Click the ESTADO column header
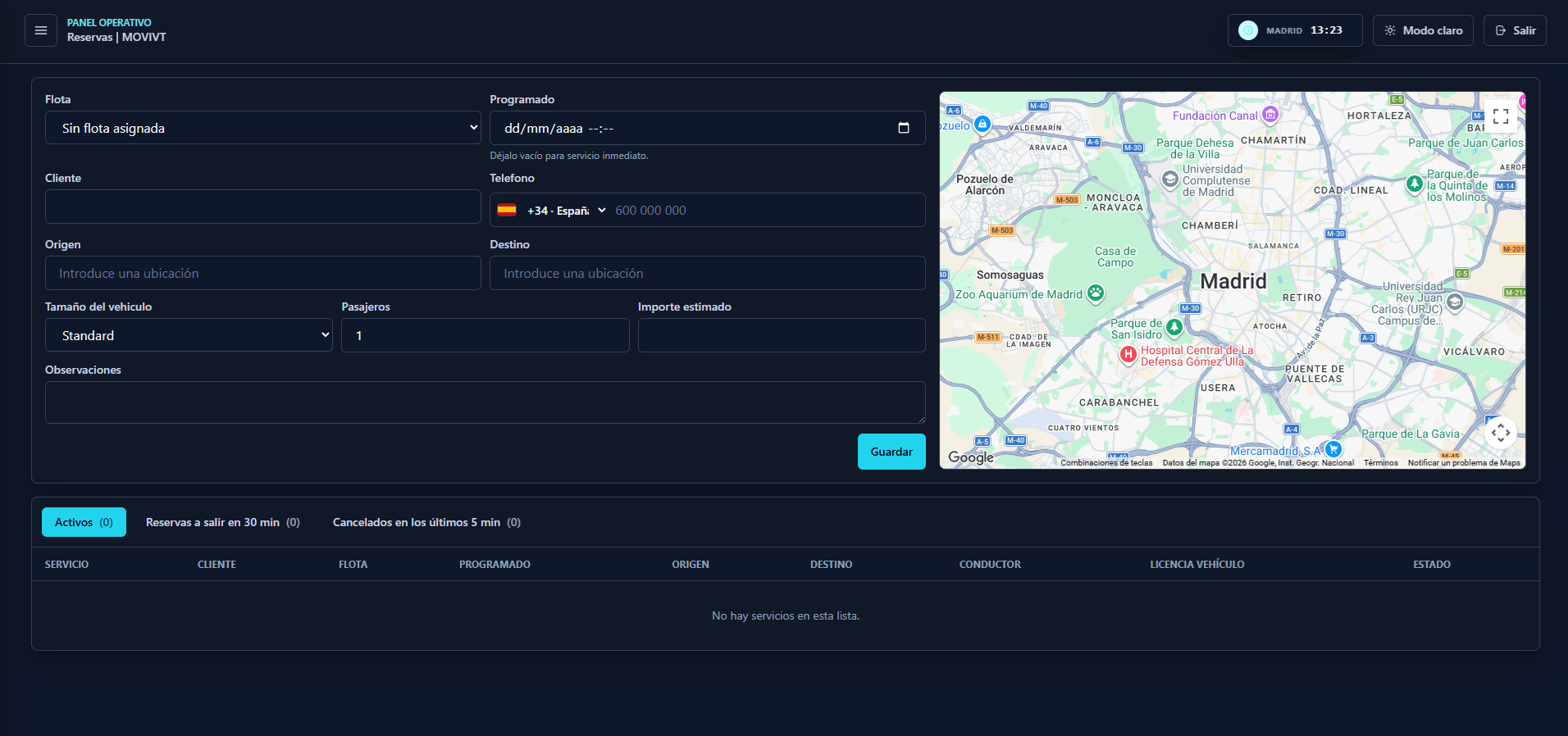 1431,565
